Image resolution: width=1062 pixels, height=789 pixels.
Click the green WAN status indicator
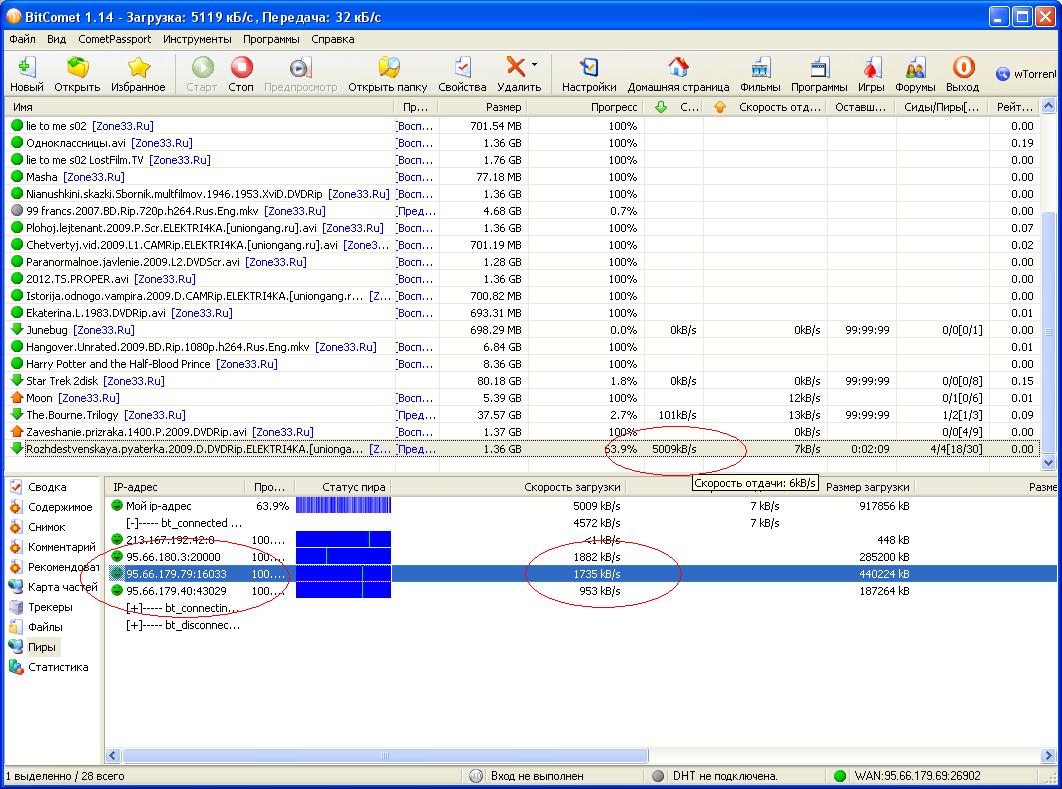[840, 776]
